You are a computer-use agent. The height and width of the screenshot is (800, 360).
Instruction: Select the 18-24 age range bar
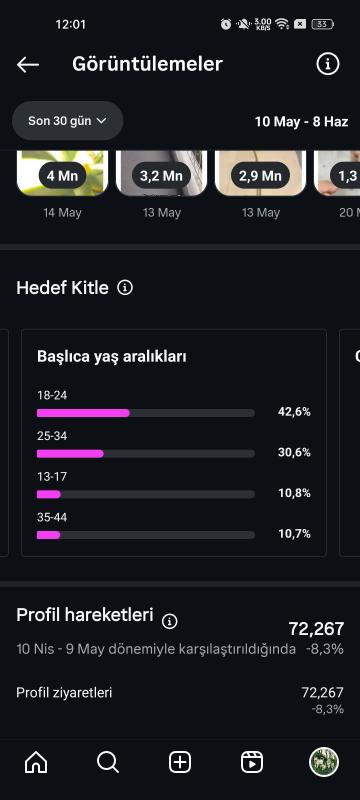tap(146, 413)
